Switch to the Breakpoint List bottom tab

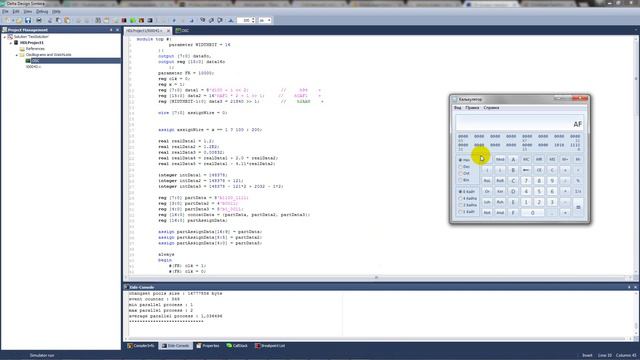click(x=270, y=346)
